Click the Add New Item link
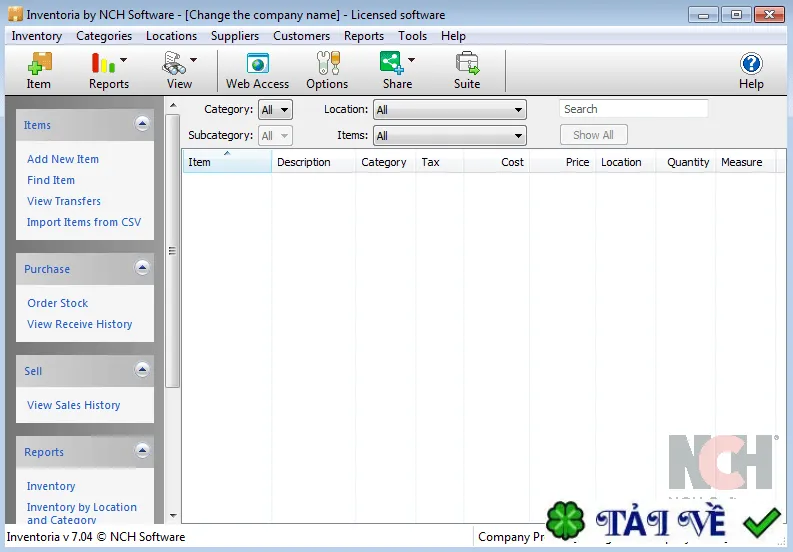This screenshot has height=552, width=793. 63,159
